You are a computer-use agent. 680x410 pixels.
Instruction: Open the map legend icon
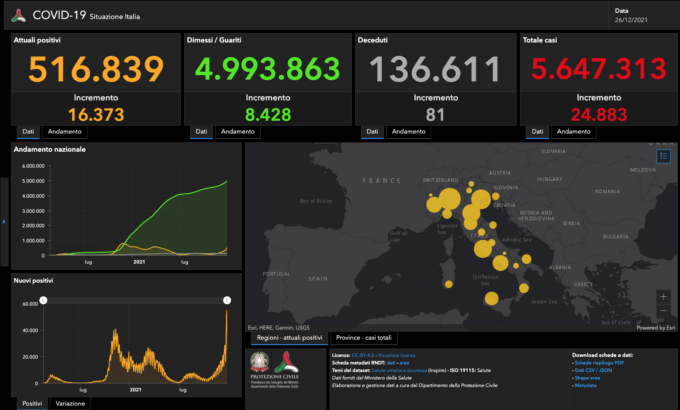[663, 156]
